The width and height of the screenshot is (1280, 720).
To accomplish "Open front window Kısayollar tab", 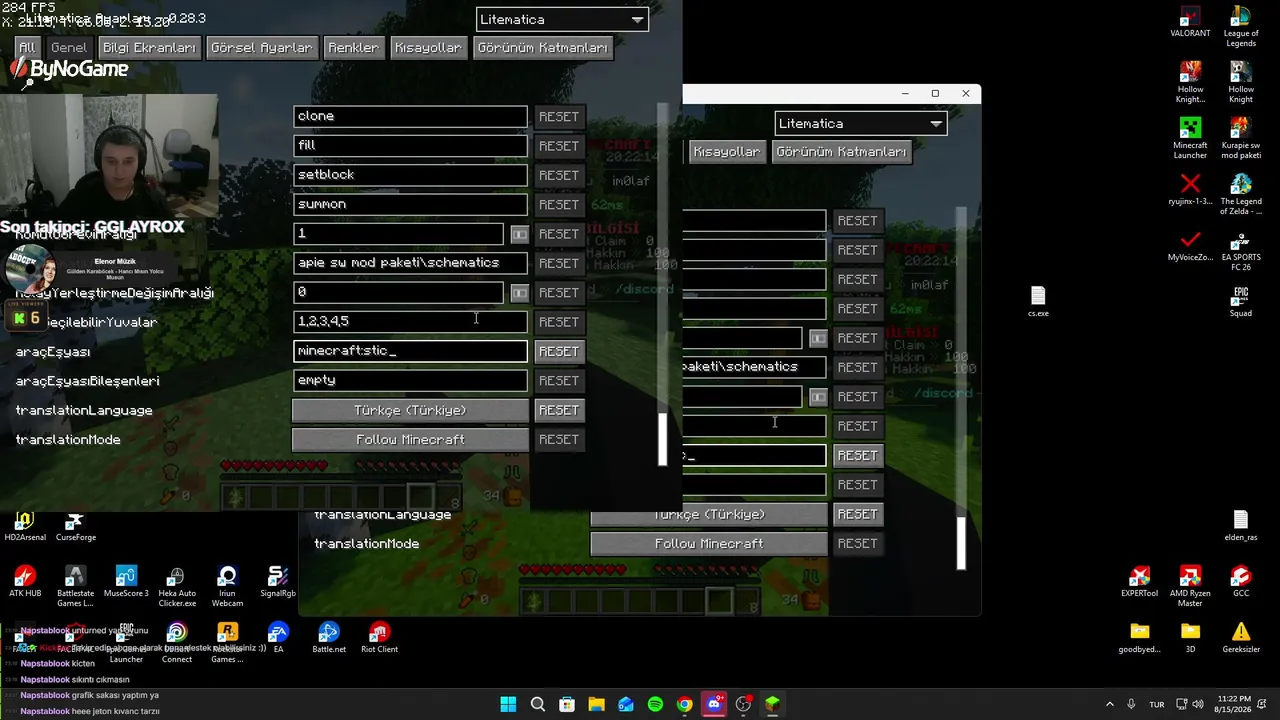I will [428, 48].
